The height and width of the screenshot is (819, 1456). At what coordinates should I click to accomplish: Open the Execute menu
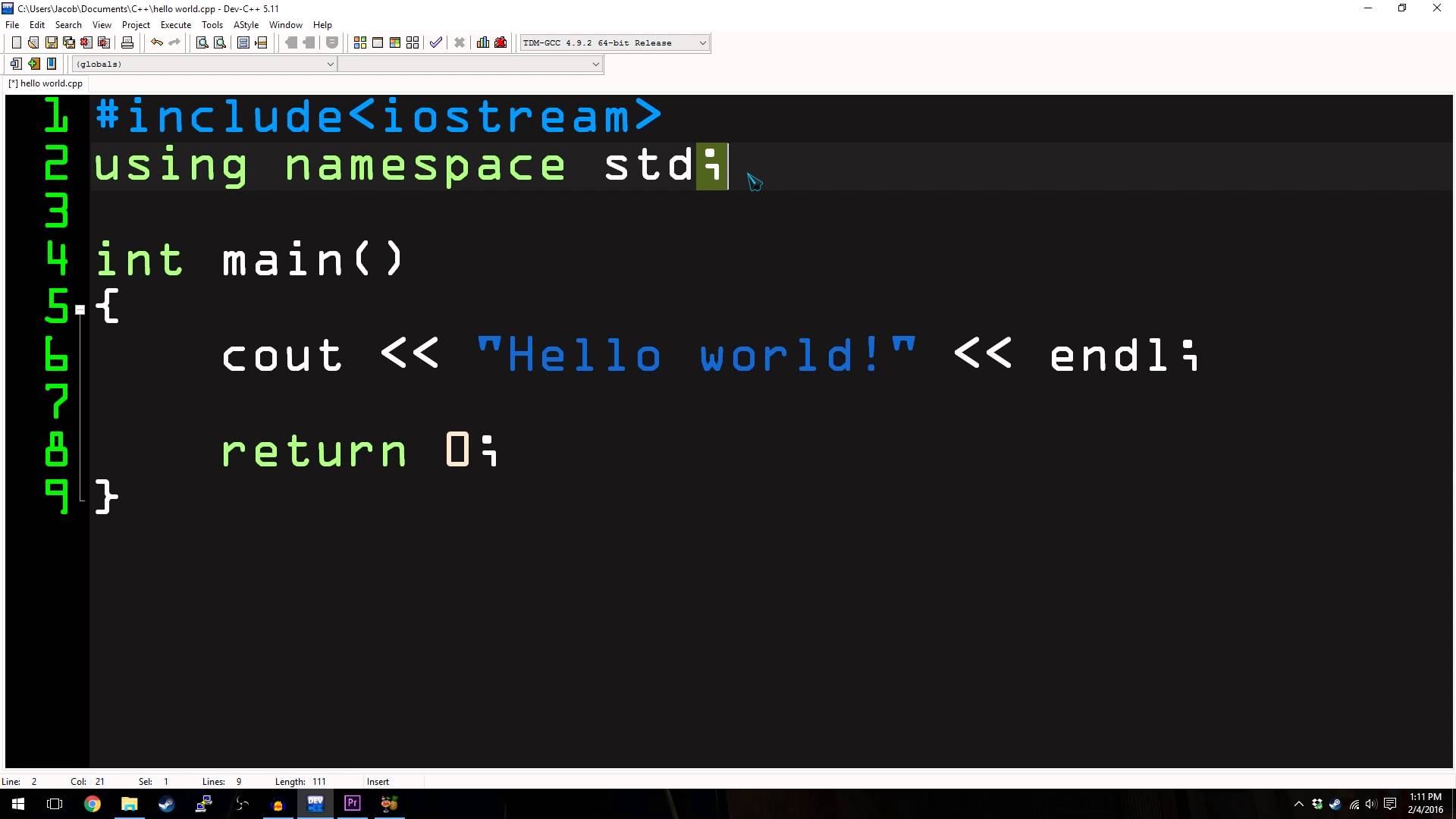[175, 24]
